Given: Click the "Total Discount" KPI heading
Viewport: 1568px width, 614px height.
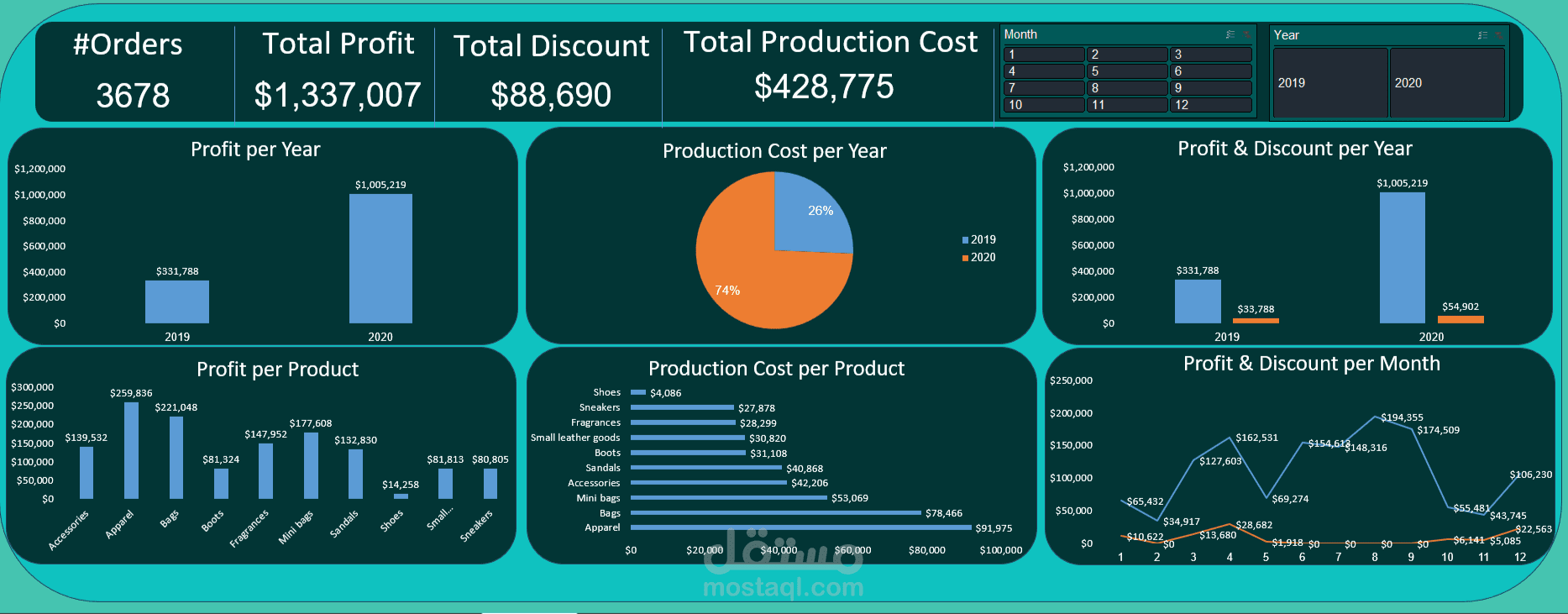Looking at the screenshot, I should tap(552, 45).
